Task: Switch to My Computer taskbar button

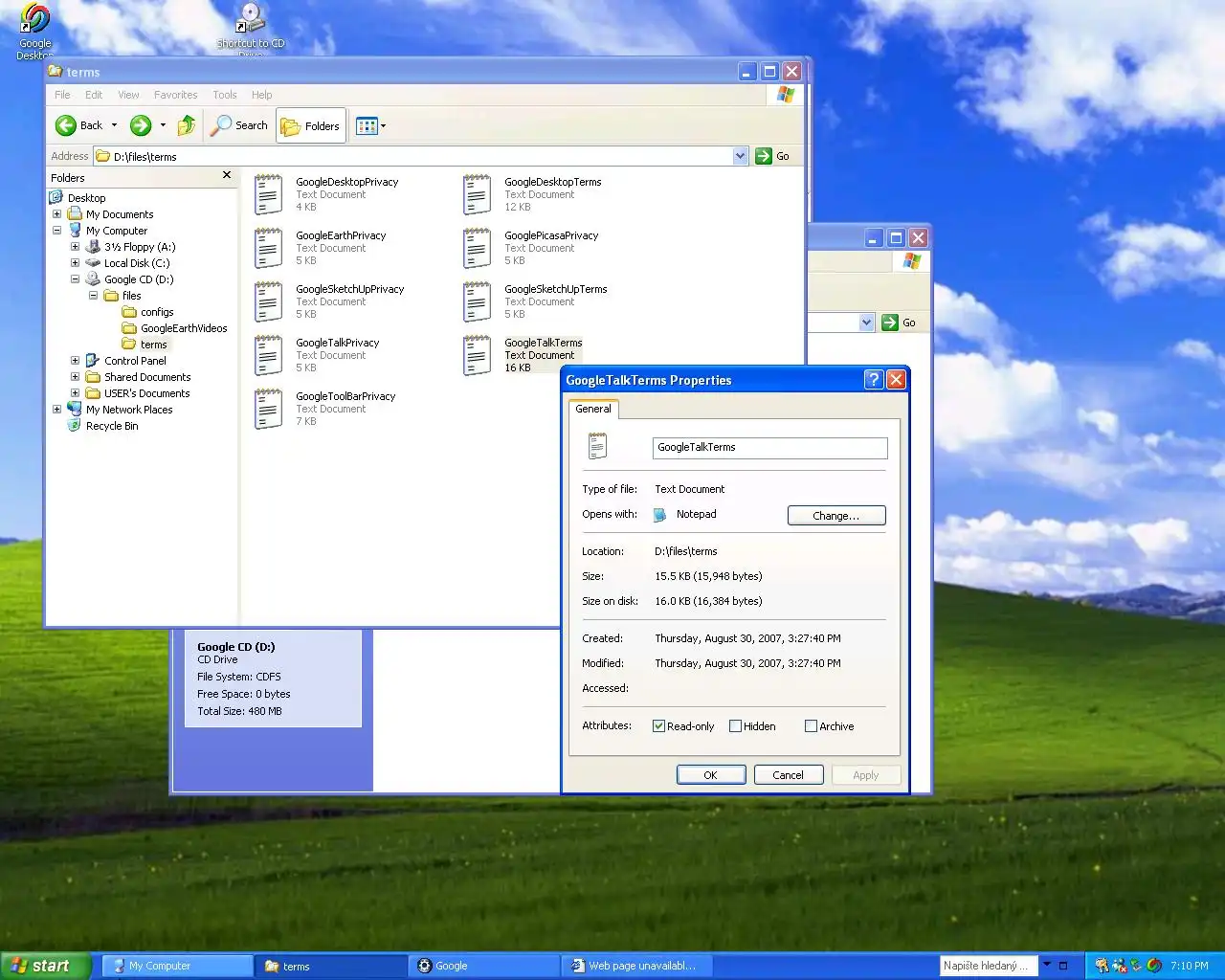Action: [x=178, y=966]
